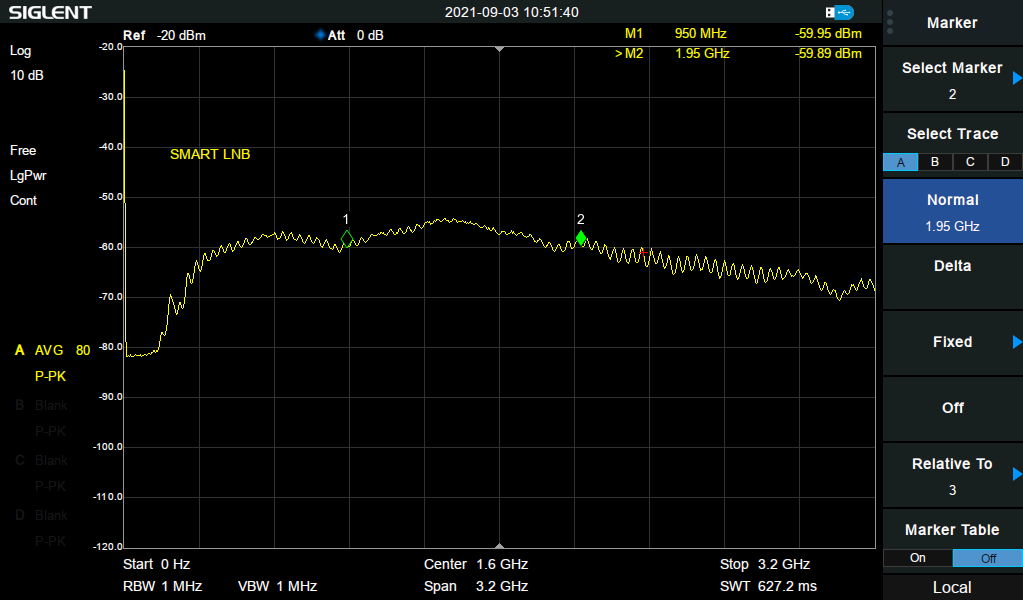The image size is (1023, 600).
Task: Click the date and time display
Action: [x=512, y=12]
